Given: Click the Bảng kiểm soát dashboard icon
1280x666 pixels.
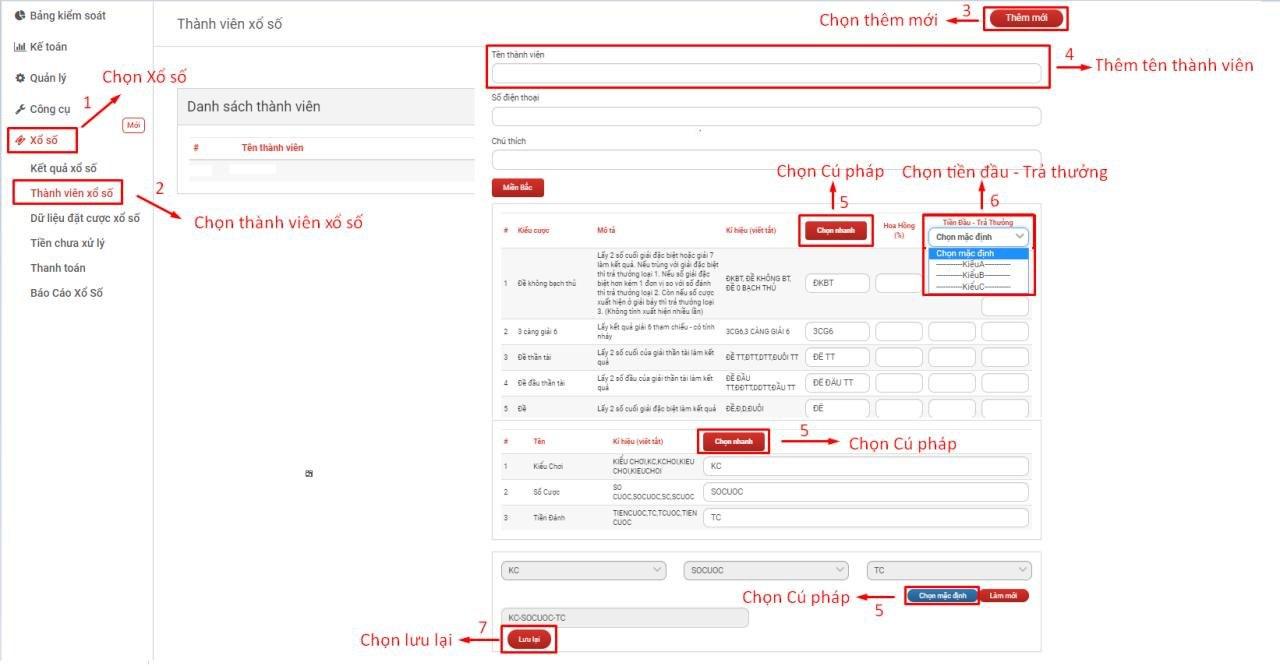Looking at the screenshot, I should 20,16.
